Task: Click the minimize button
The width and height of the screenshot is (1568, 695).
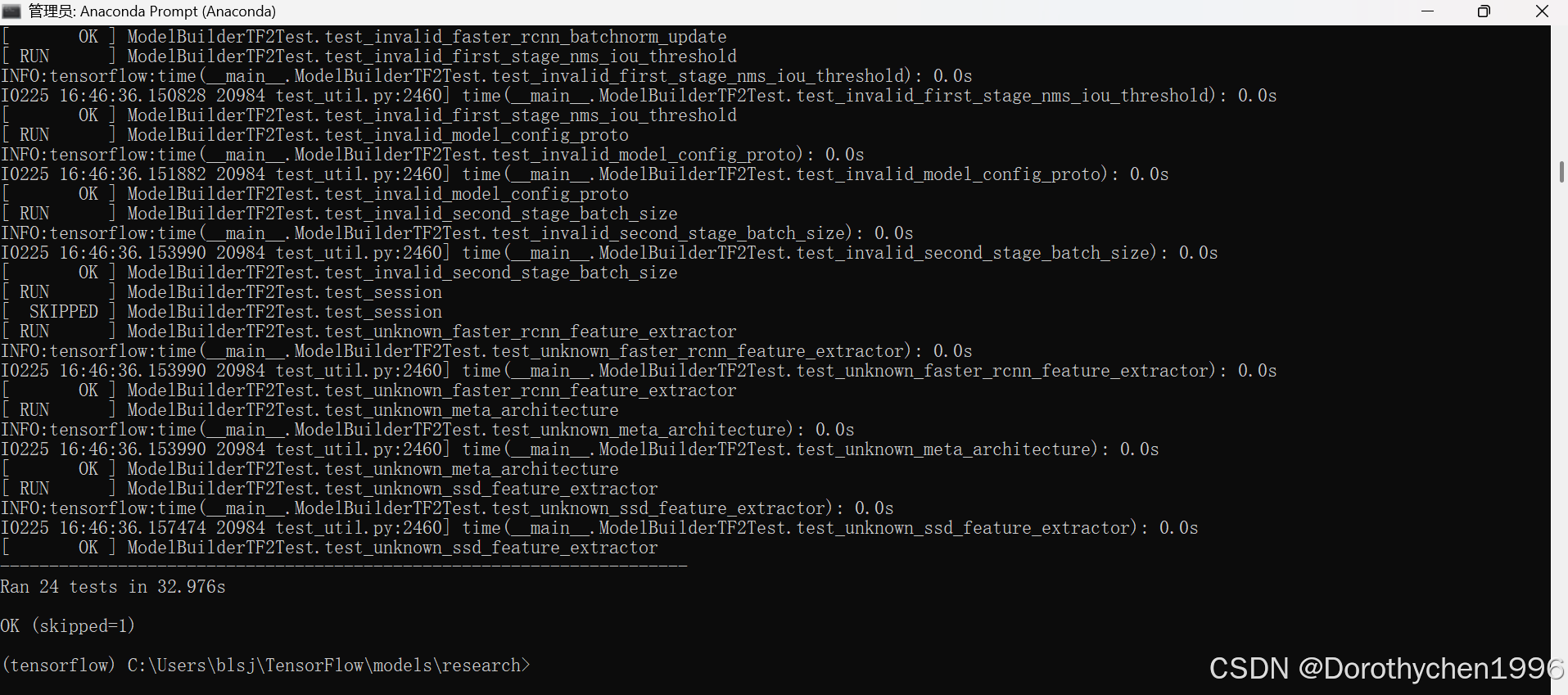Action: (x=1429, y=11)
